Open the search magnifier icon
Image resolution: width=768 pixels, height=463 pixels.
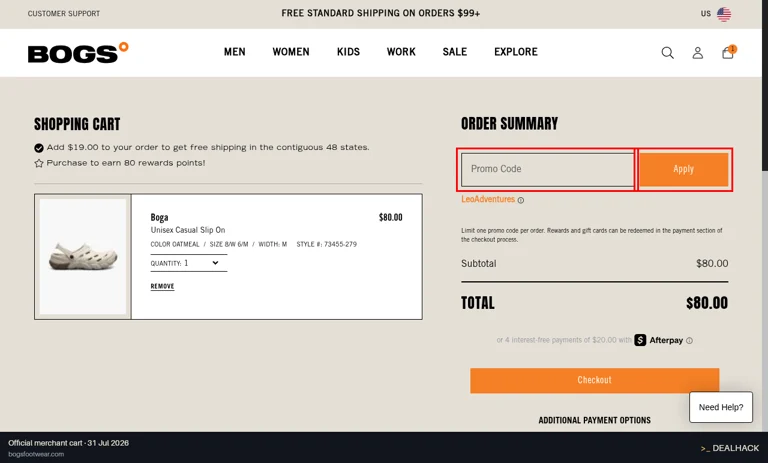(667, 53)
